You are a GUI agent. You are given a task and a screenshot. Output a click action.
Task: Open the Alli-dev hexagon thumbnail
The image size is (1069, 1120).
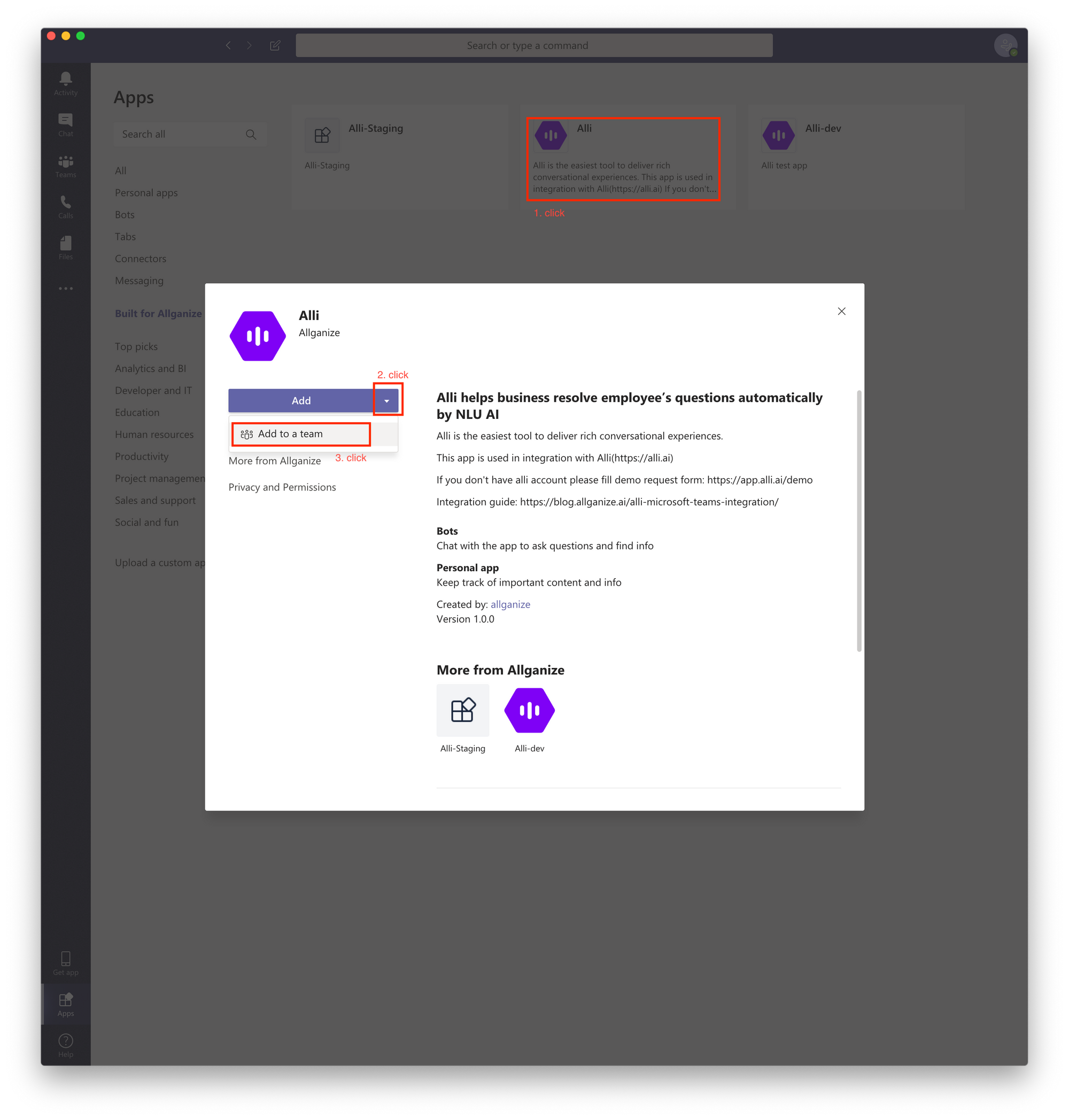[529, 710]
